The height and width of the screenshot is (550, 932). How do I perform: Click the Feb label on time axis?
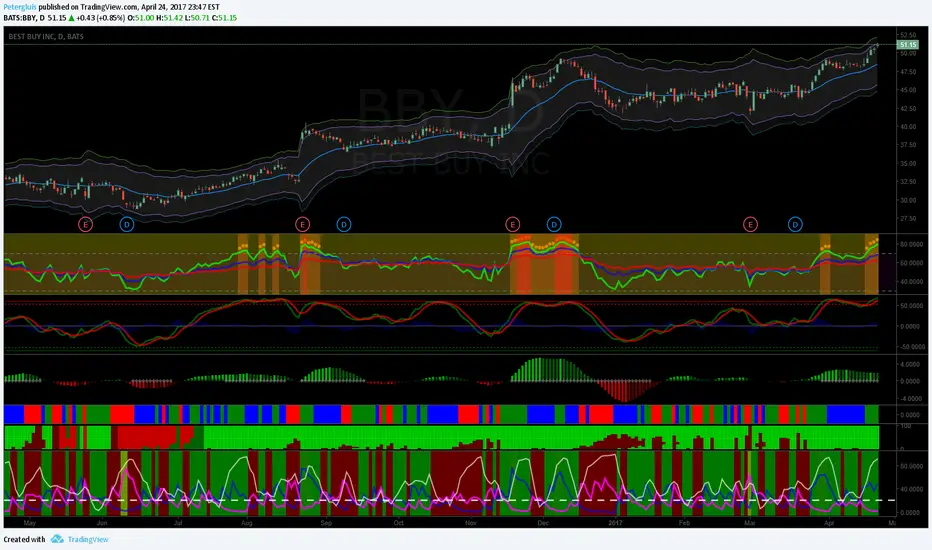tap(684, 523)
